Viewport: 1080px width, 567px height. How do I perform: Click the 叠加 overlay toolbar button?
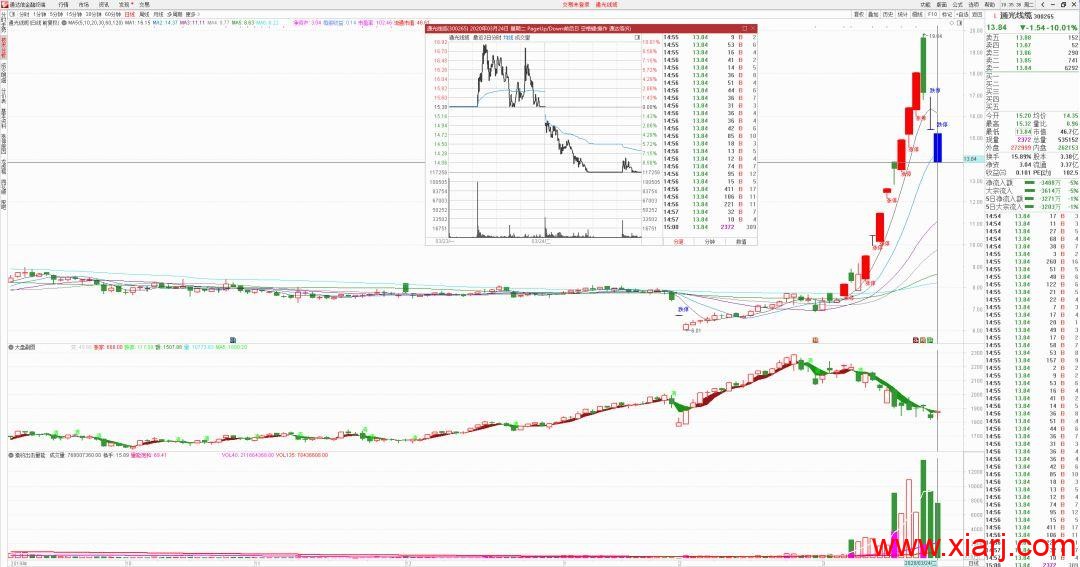pyautogui.click(x=873, y=14)
